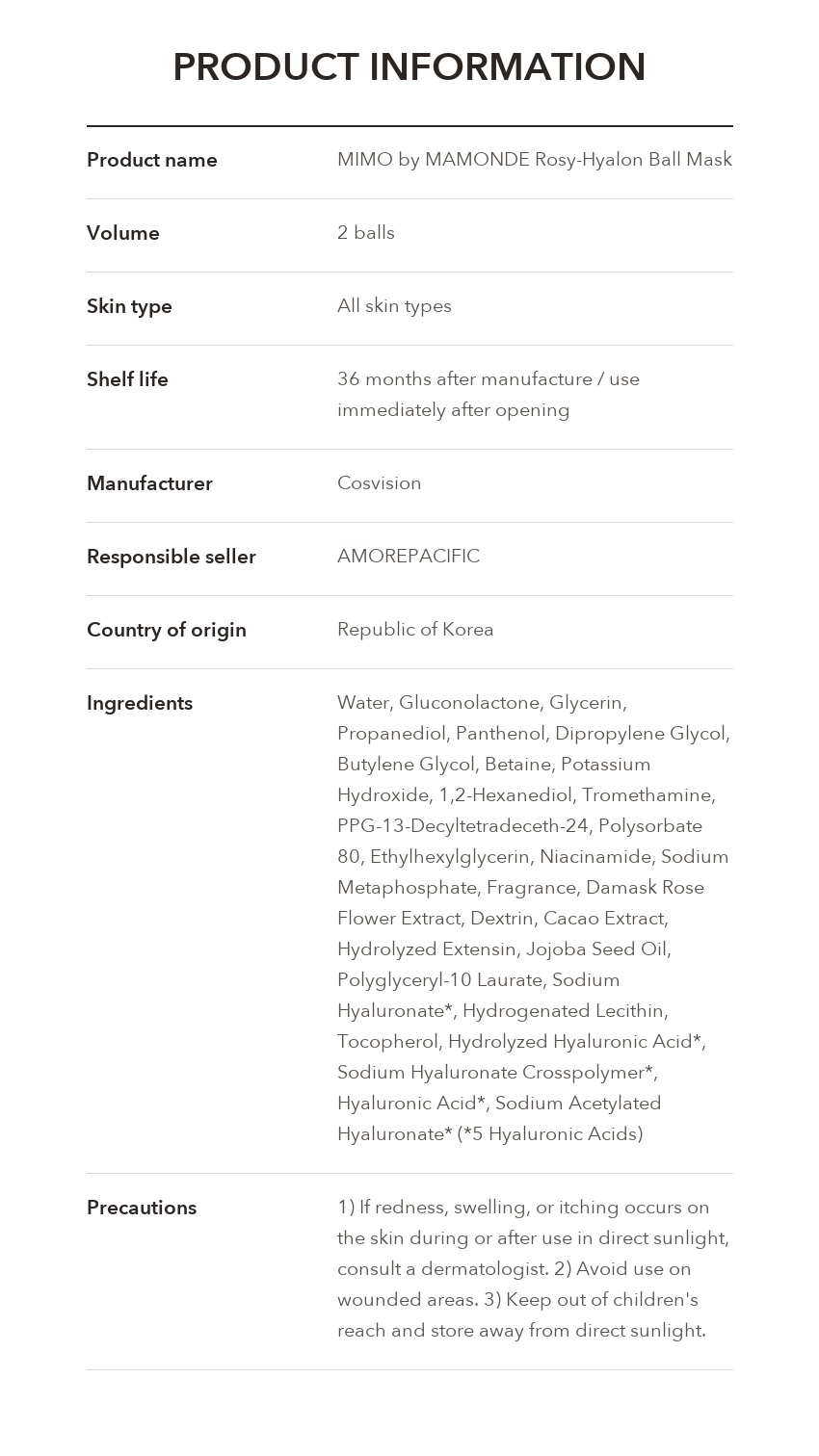Select the Manufacturer label

[x=149, y=483]
